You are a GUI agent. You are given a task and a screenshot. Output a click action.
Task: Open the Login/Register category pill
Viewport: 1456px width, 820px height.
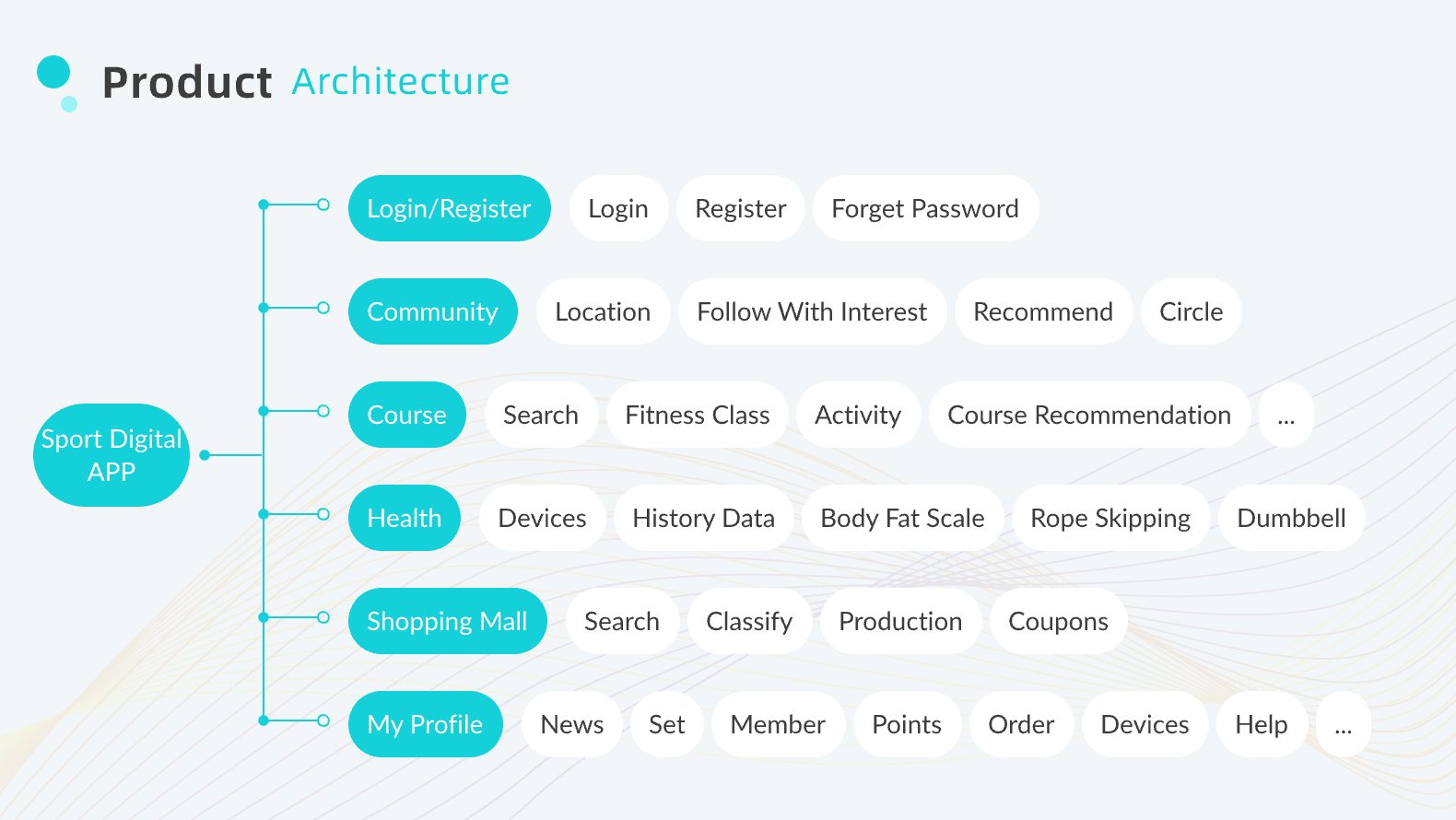click(449, 209)
